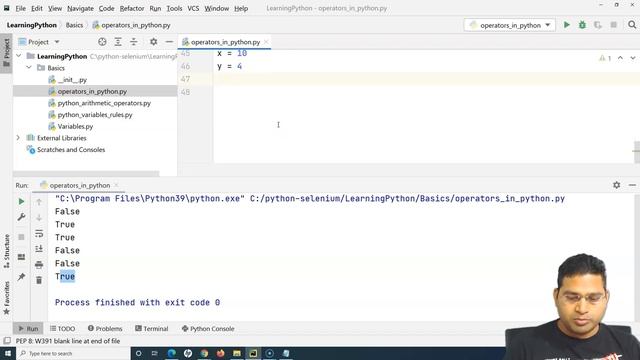Toggle the Project side tool button
Viewport: 640px width, 360px height.
coord(6,54)
